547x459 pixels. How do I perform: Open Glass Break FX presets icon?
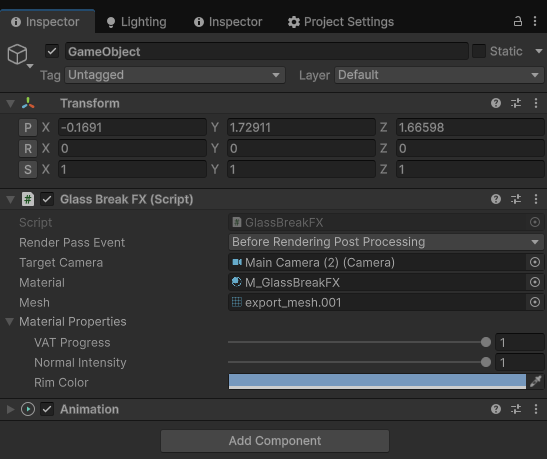pos(516,199)
